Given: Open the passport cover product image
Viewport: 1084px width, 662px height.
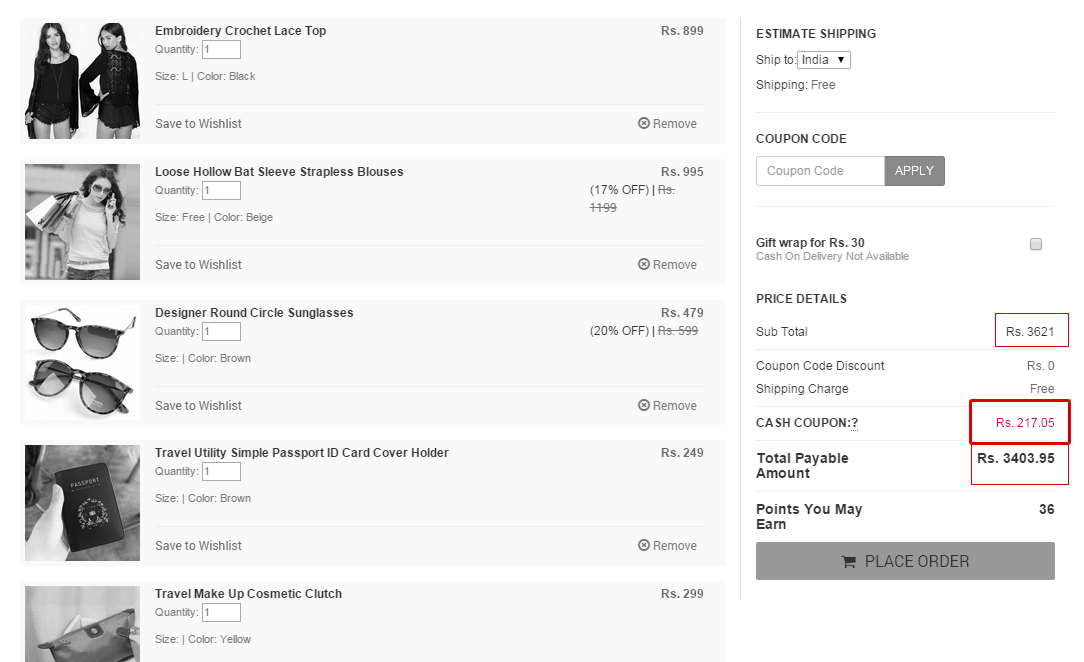Looking at the screenshot, I should pyautogui.click(x=82, y=503).
